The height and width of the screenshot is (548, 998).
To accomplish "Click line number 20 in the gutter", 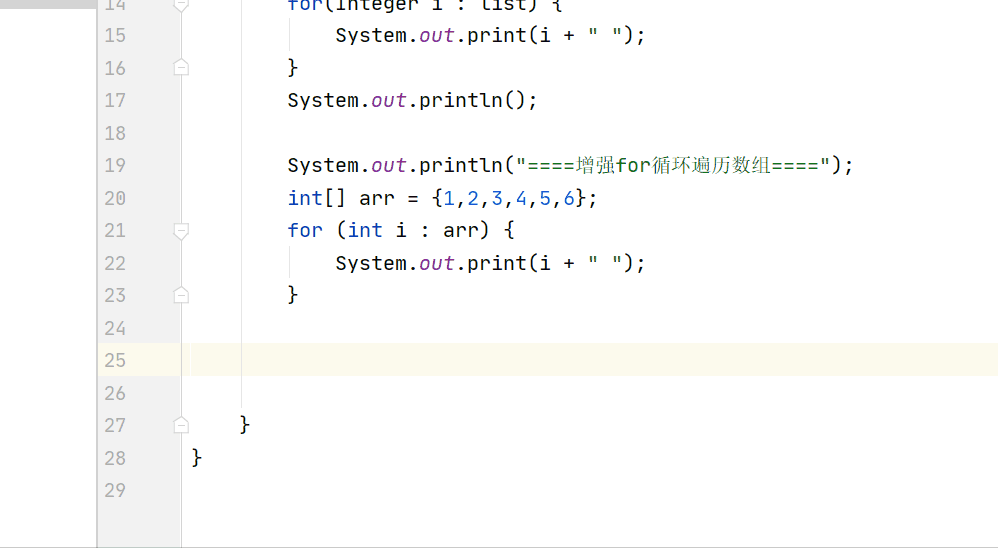I will pyautogui.click(x=115, y=198).
